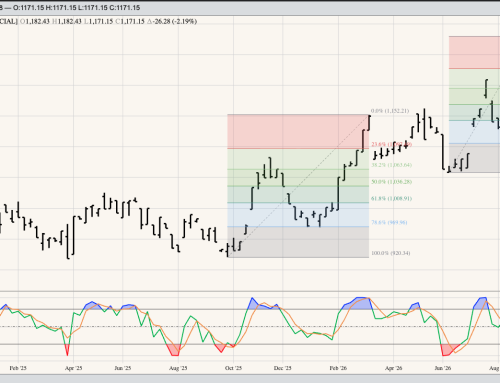Click the O1,182.43 open value in legend
The height and width of the screenshot is (383, 500).
coord(35,21)
